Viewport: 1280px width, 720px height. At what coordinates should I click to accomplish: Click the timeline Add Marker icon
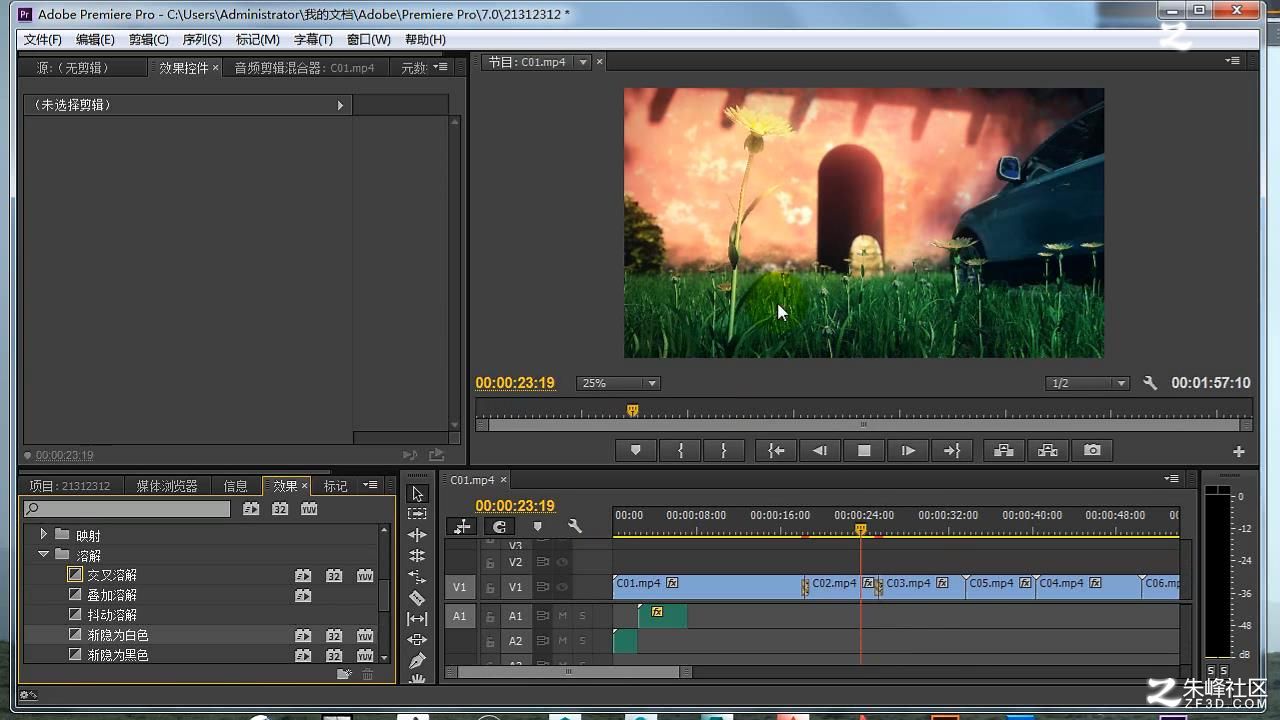537,526
